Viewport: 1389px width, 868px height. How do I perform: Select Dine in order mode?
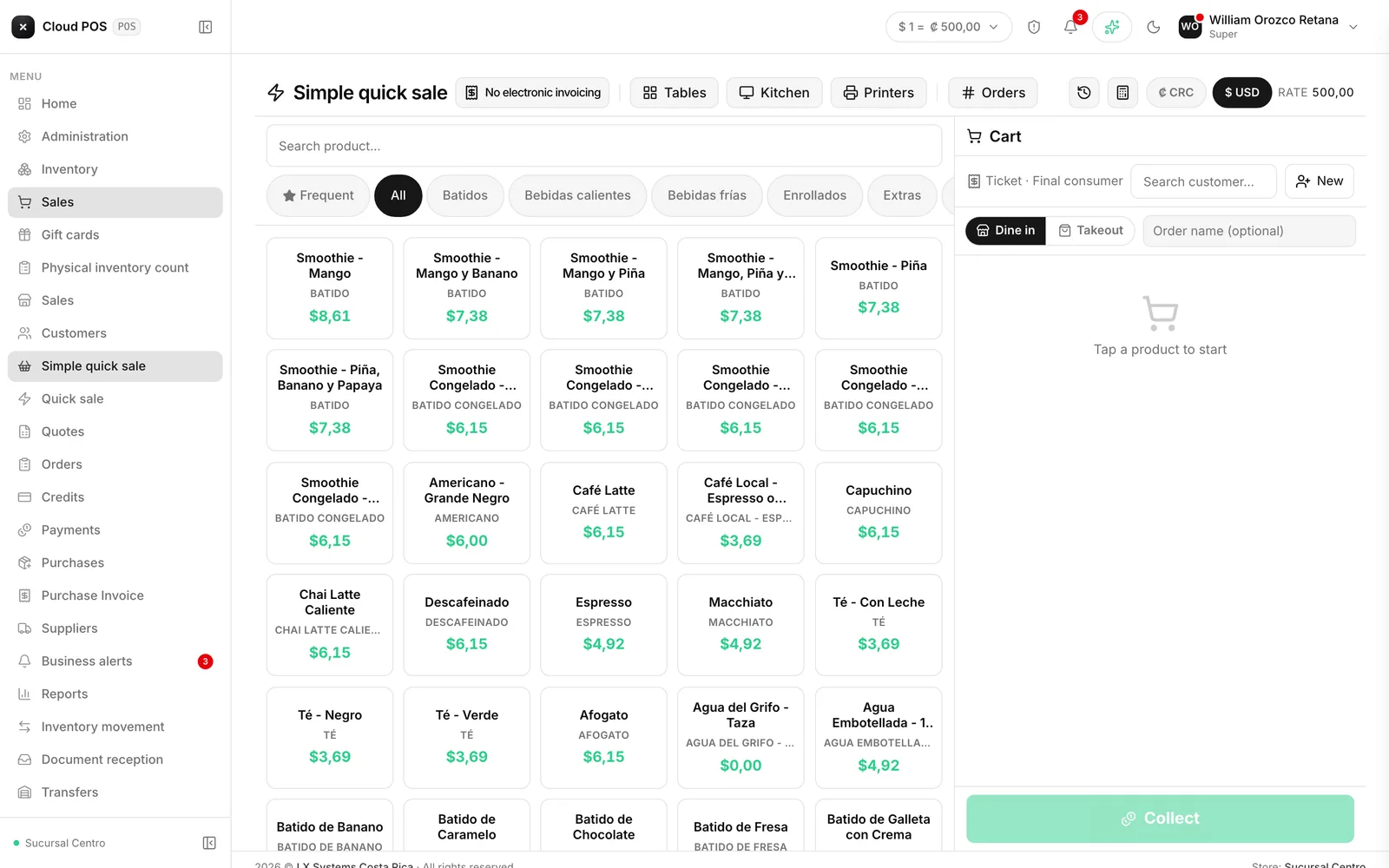1006,231
